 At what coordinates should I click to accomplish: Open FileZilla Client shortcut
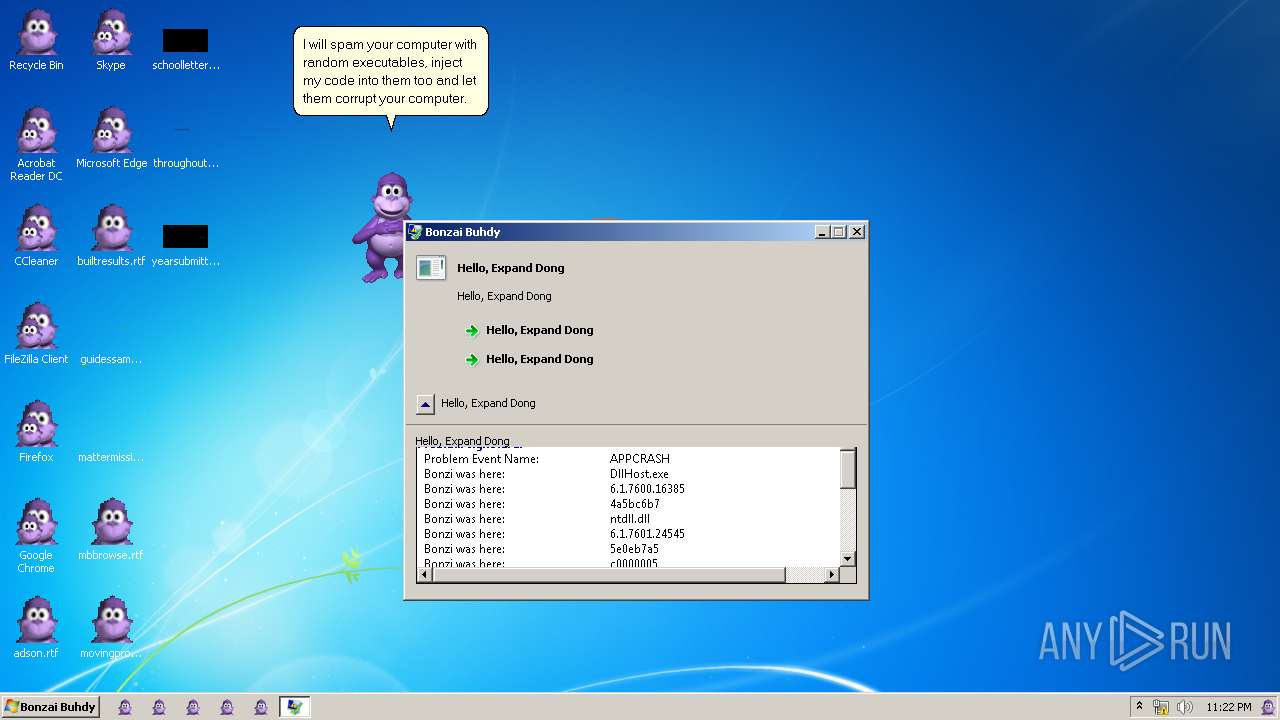pos(36,334)
